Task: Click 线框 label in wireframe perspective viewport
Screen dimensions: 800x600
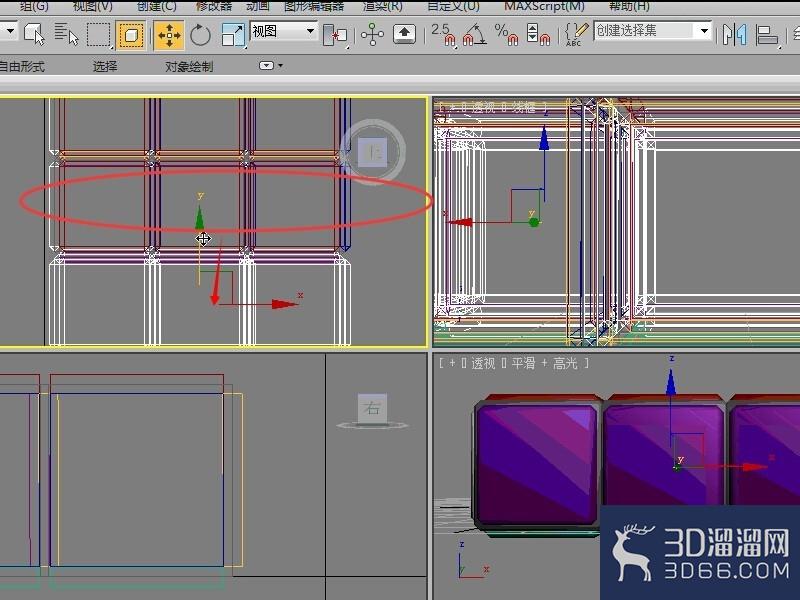Action: click(x=523, y=107)
